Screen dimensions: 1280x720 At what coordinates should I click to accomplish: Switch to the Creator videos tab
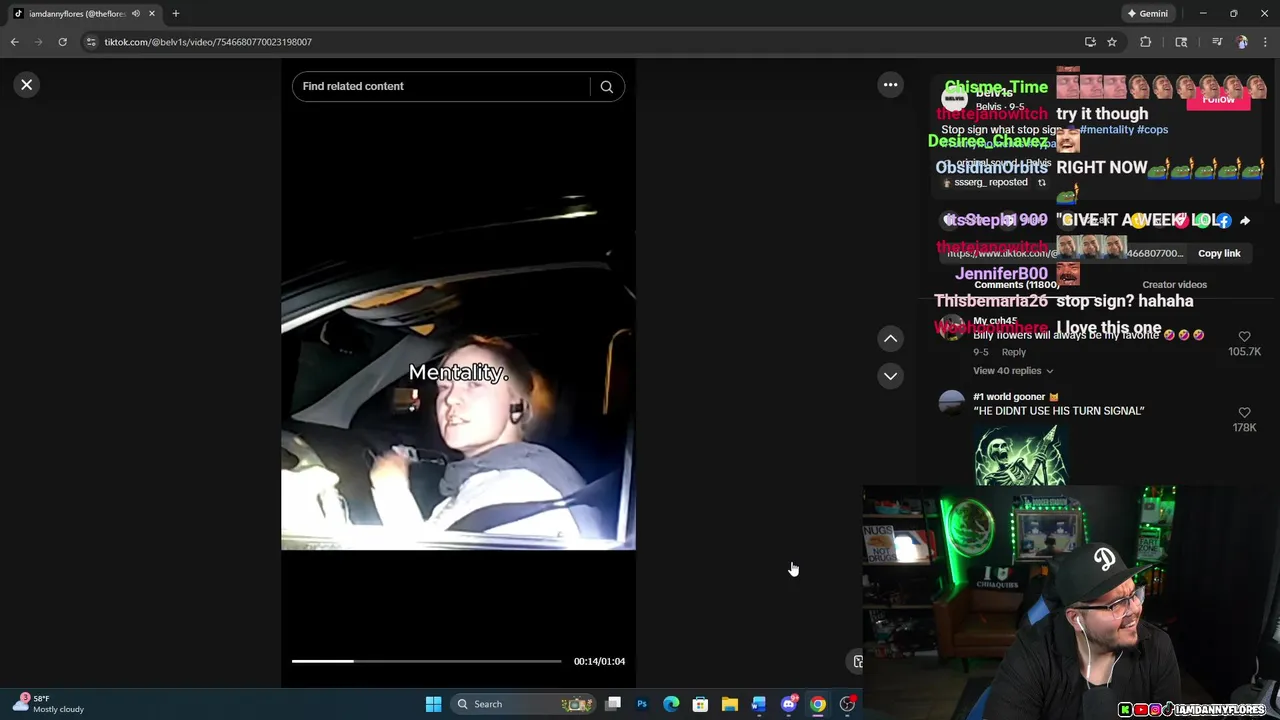(1174, 285)
